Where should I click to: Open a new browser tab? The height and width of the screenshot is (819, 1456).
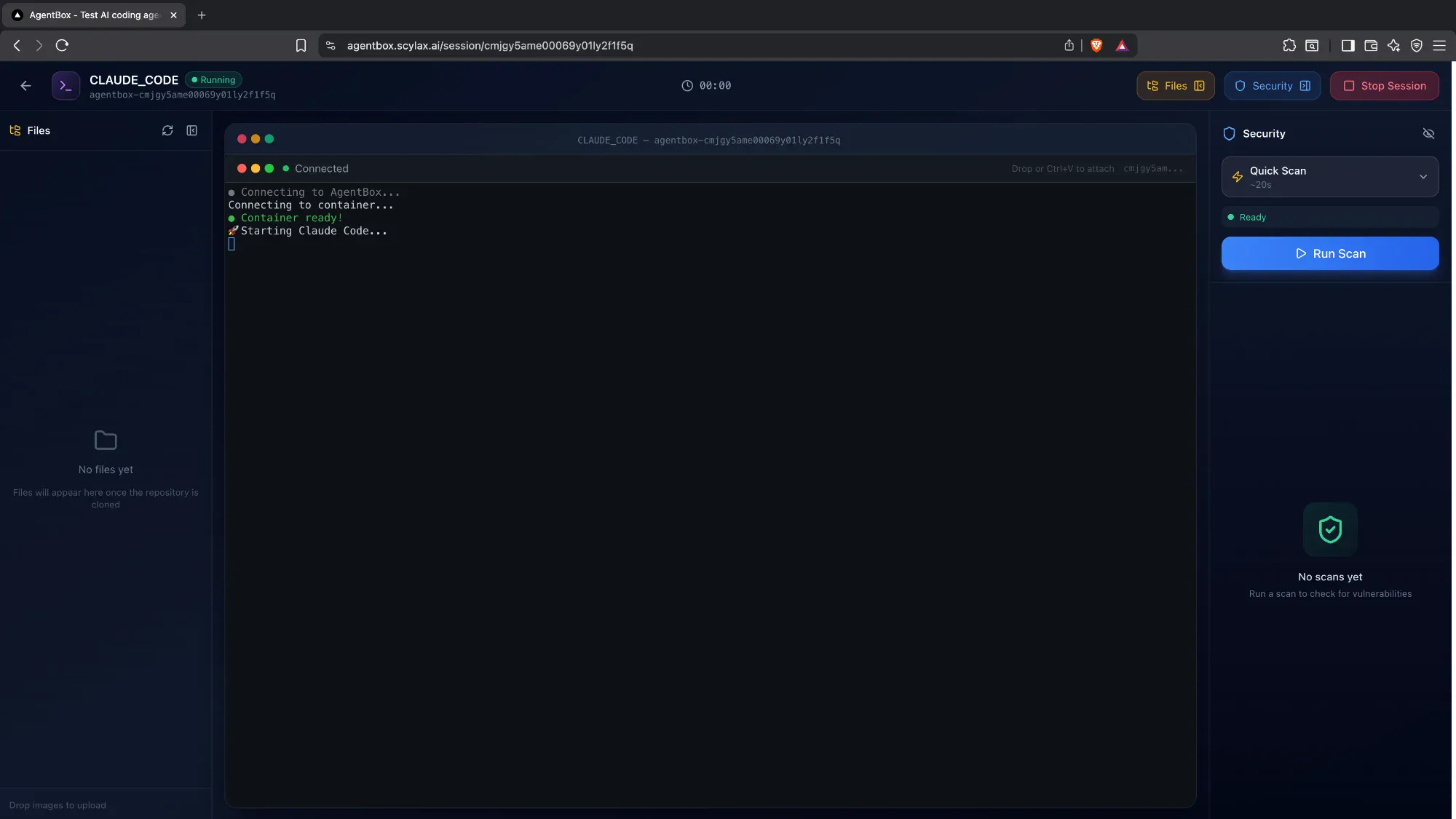[x=202, y=15]
